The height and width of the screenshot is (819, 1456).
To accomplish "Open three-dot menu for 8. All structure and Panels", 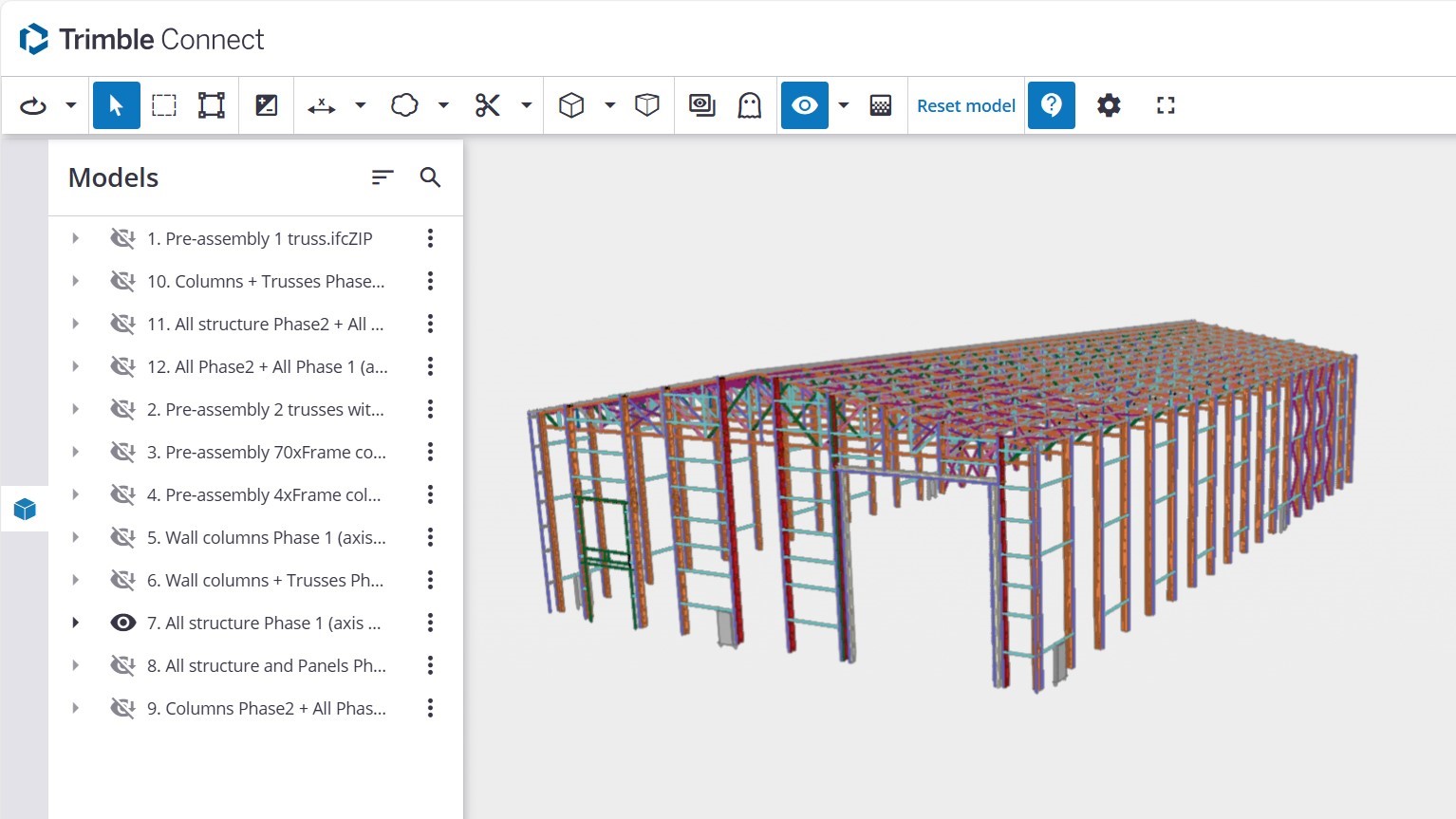I will (430, 665).
